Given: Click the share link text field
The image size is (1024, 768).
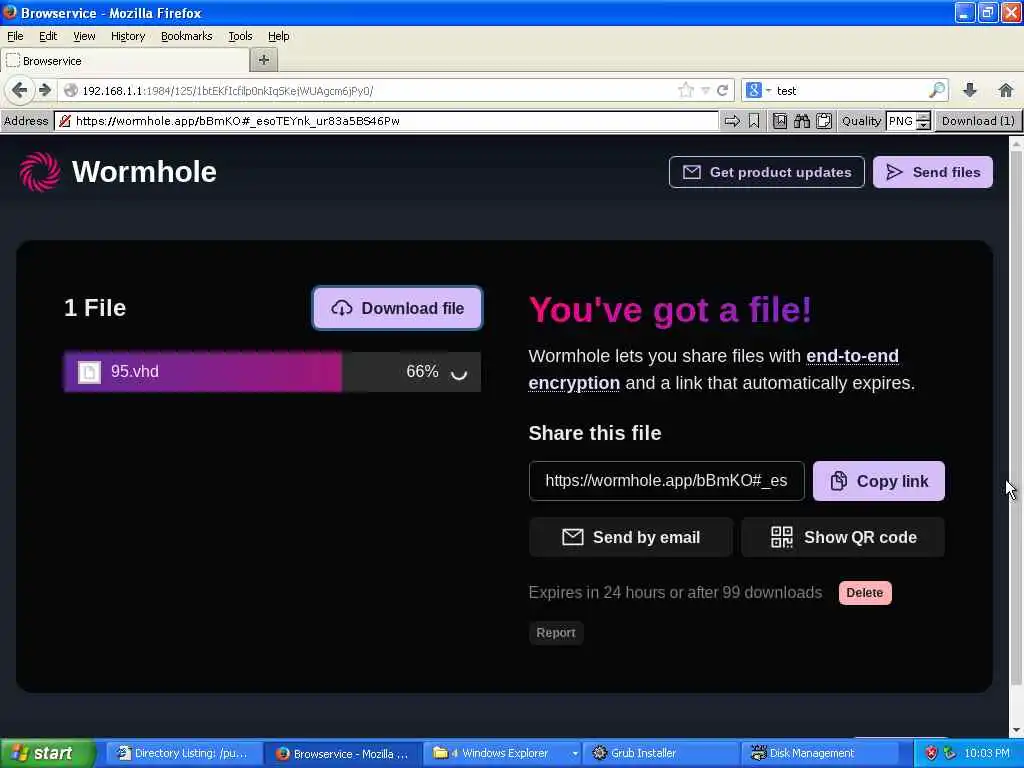Looking at the screenshot, I should pyautogui.click(x=666, y=481).
